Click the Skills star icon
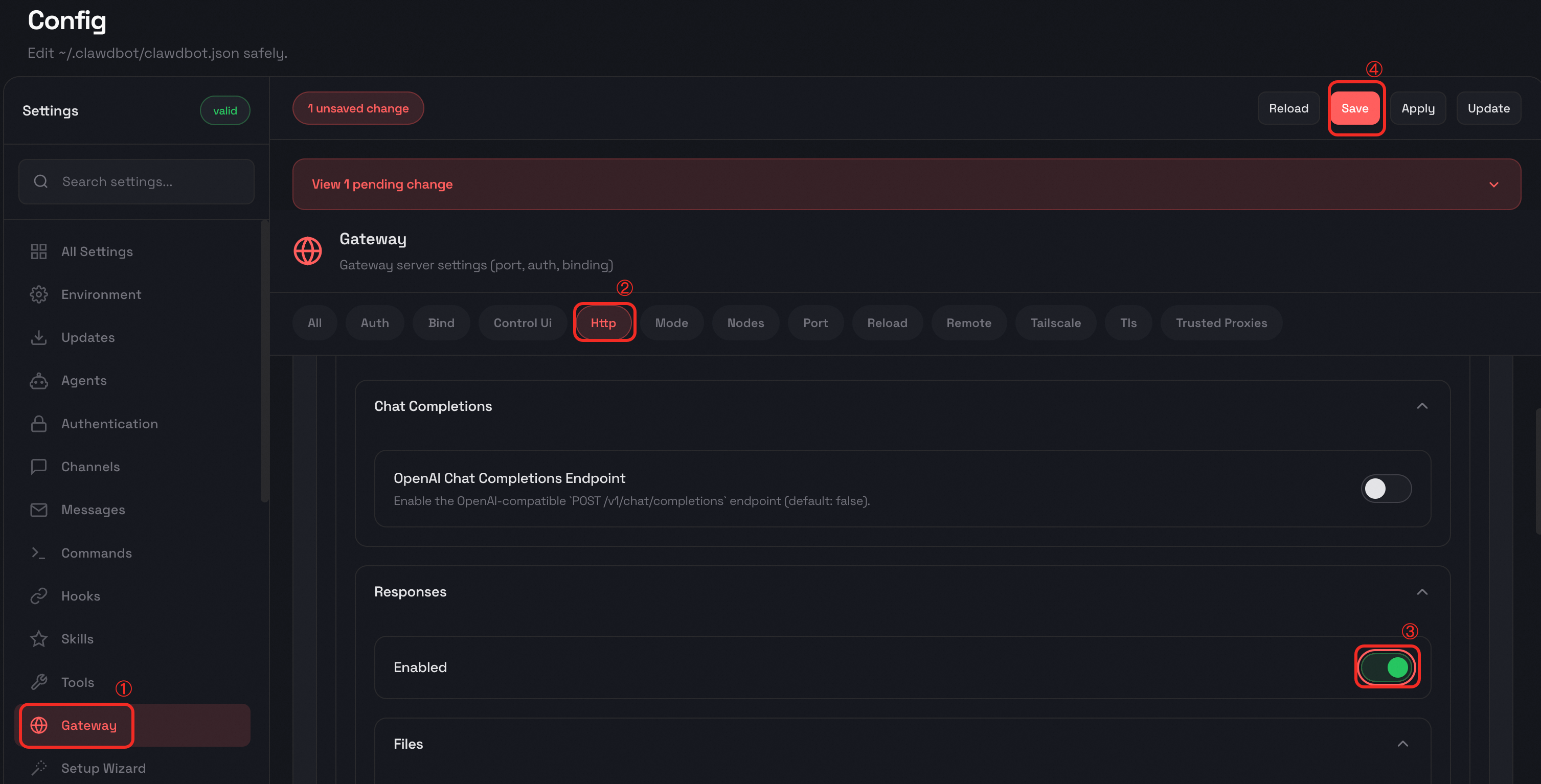The image size is (1541, 784). point(39,639)
